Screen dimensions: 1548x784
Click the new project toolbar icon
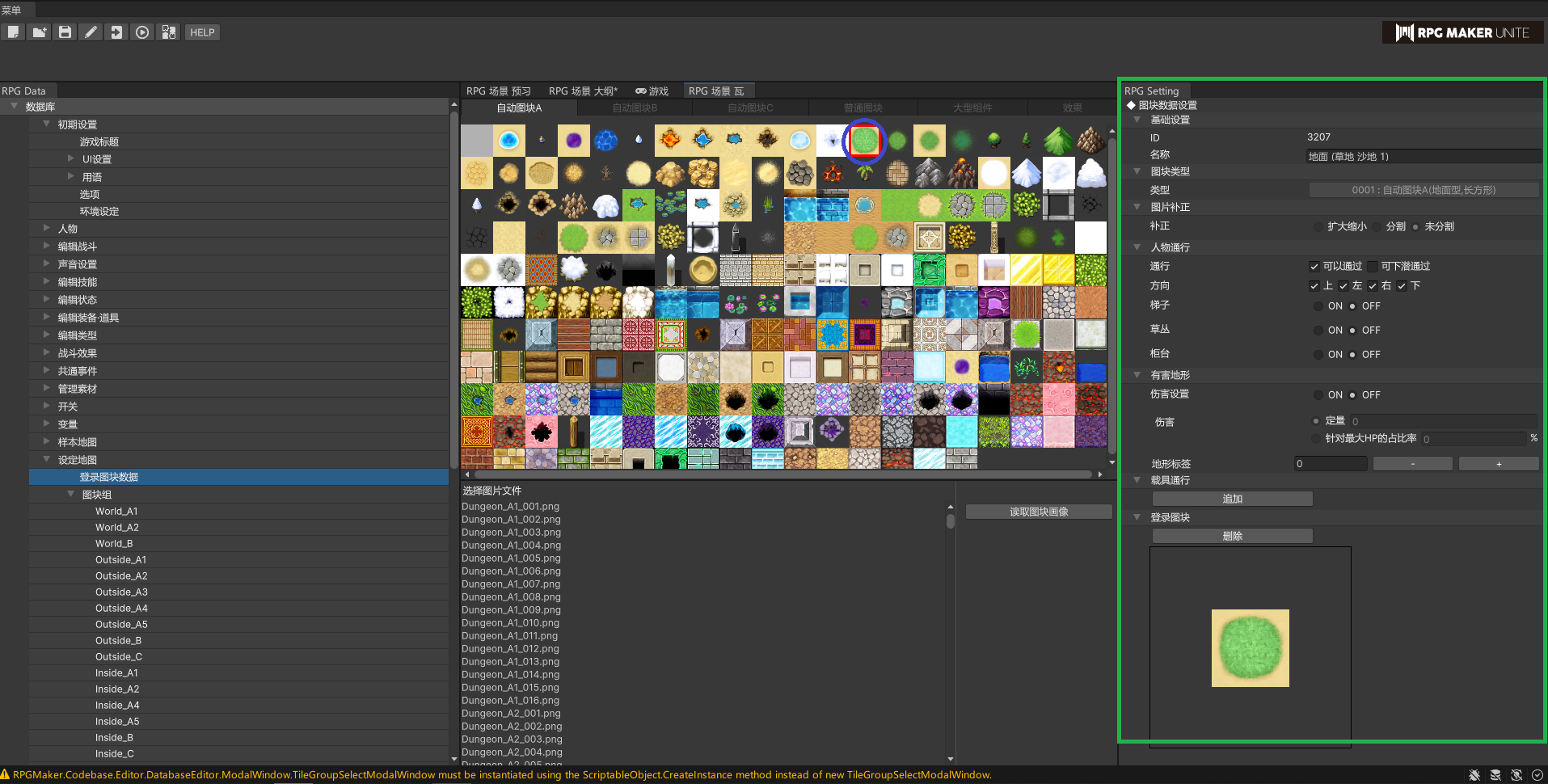(13, 32)
